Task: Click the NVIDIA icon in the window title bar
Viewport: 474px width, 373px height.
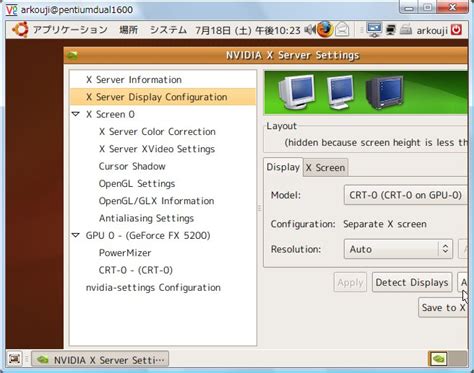Action: (x=72, y=55)
